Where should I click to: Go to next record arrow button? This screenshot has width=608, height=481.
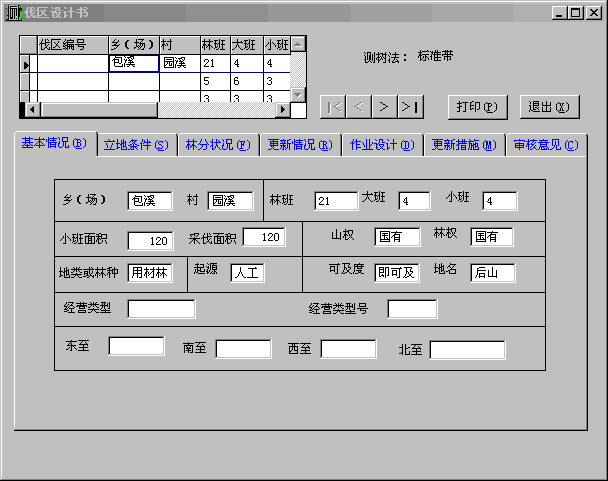(384, 107)
